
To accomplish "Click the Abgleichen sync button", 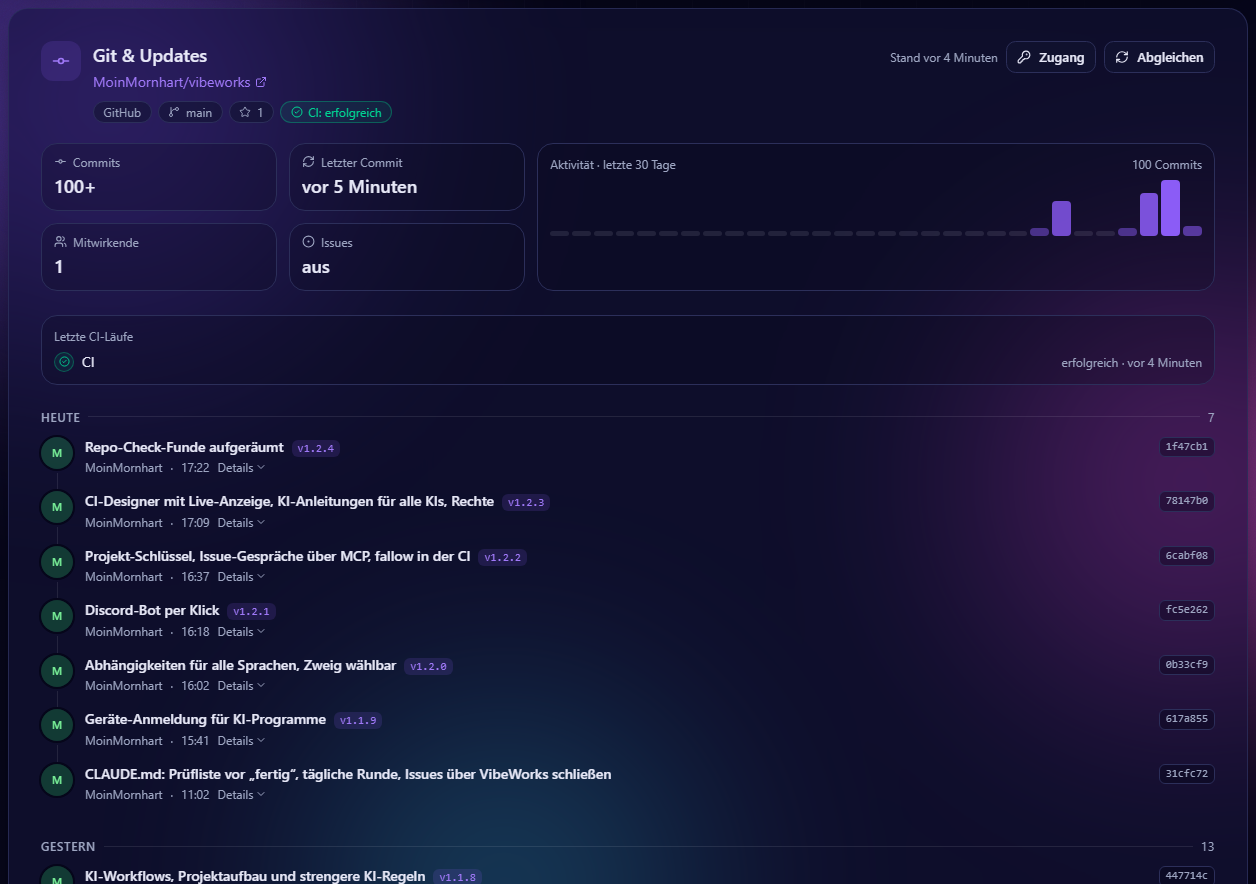I will click(x=1159, y=57).
